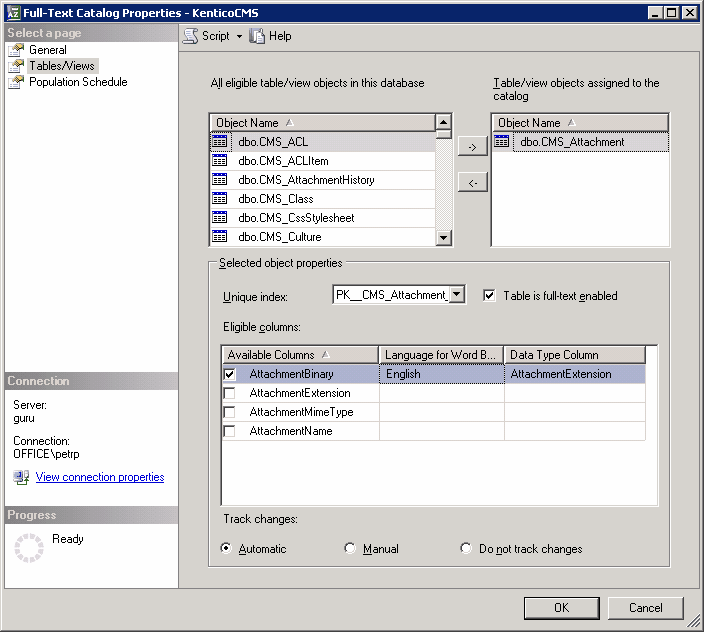Click the connection properties computer icon
The width and height of the screenshot is (704, 632).
21,477
